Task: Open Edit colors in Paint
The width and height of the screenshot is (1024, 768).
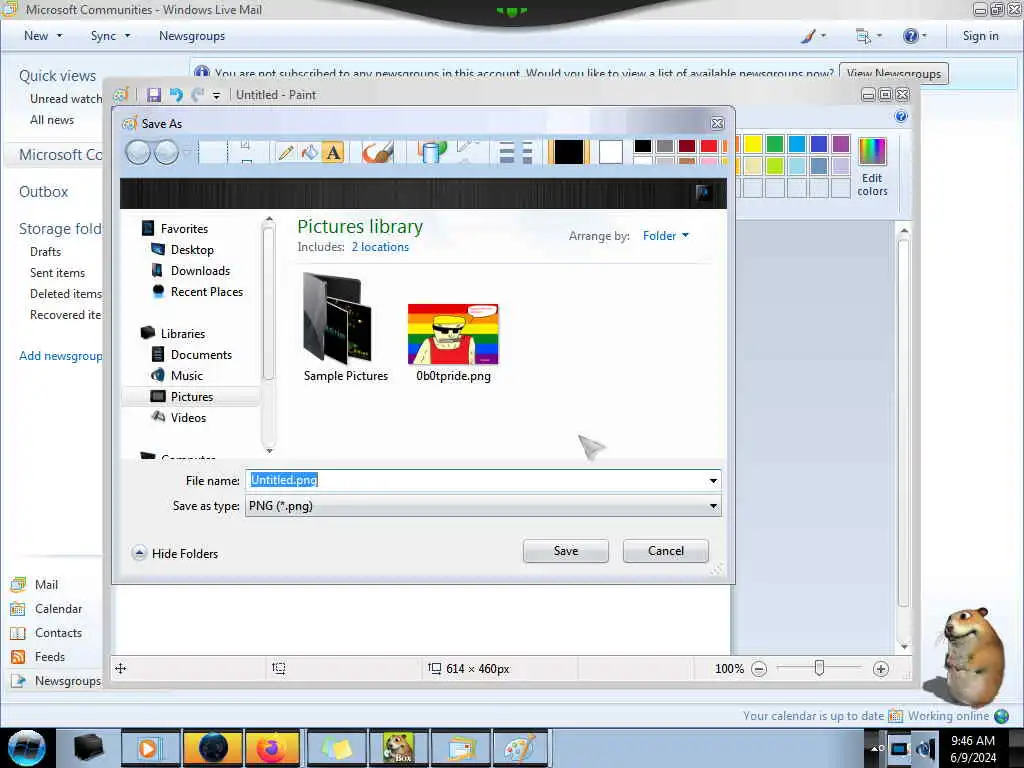Action: coord(872,167)
